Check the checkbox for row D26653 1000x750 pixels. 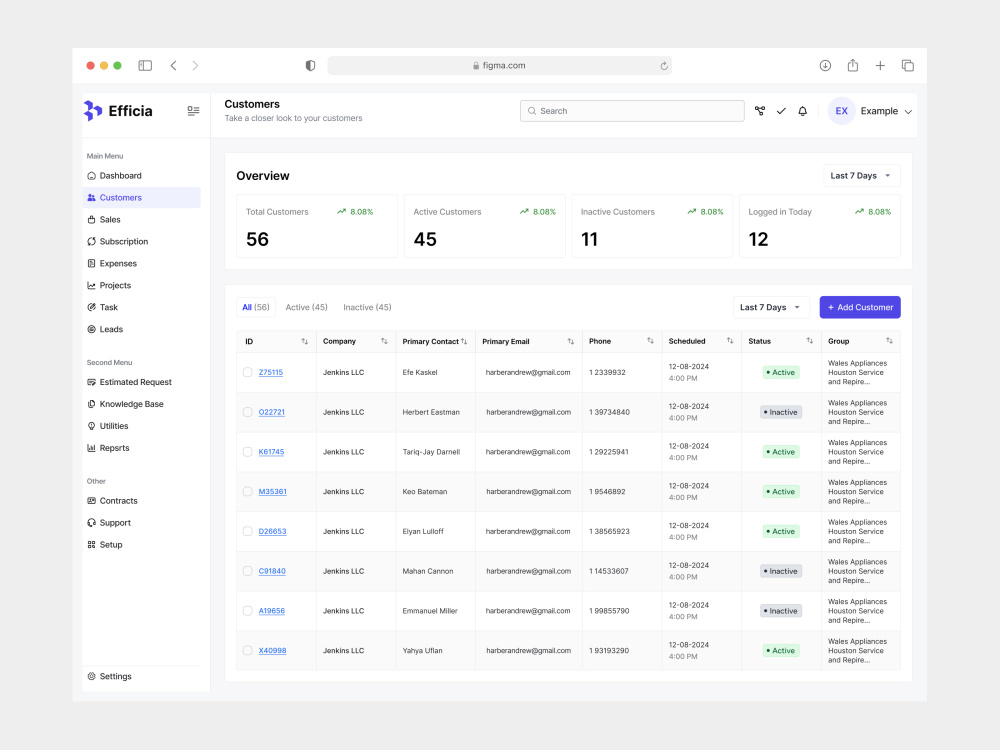247,531
